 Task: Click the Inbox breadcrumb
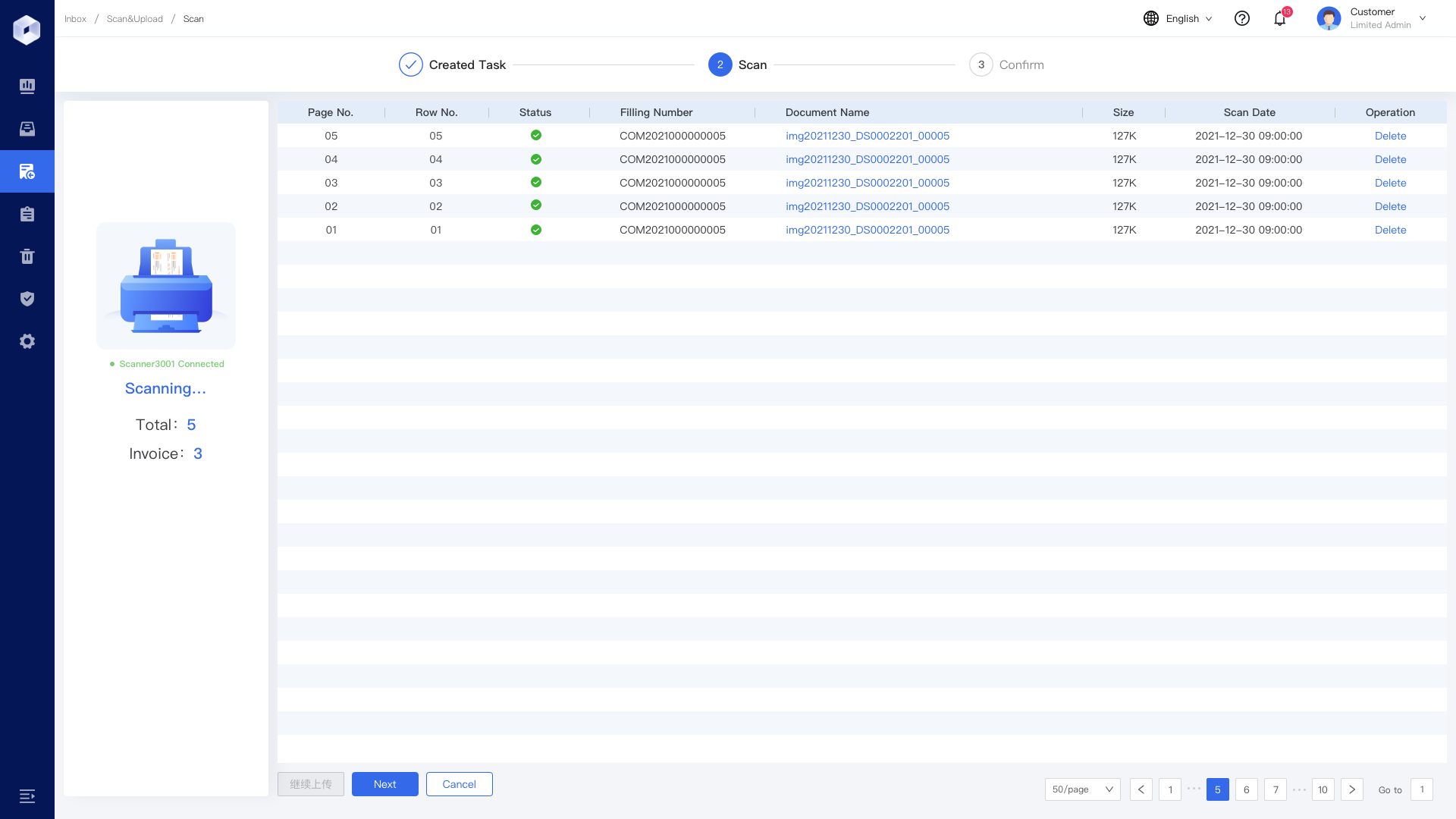click(x=75, y=19)
